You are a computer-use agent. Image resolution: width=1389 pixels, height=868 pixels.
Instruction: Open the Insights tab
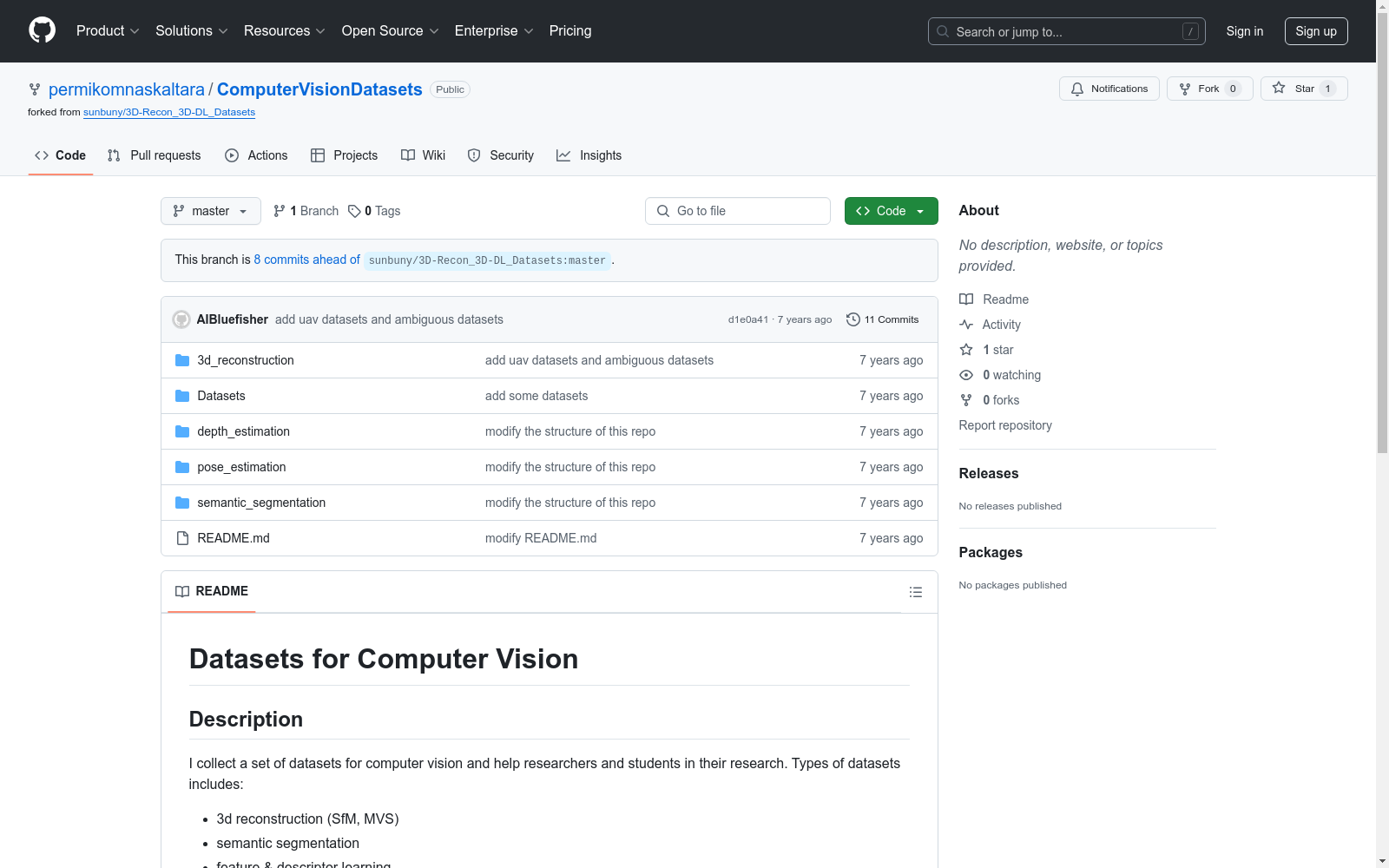coord(589,155)
